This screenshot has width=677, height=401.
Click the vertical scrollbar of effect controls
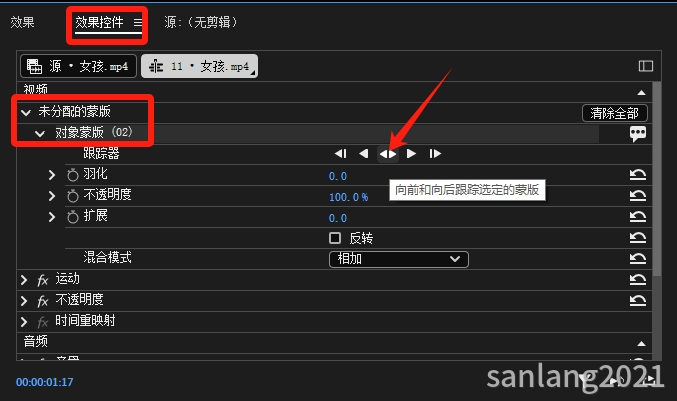[x=657, y=179]
